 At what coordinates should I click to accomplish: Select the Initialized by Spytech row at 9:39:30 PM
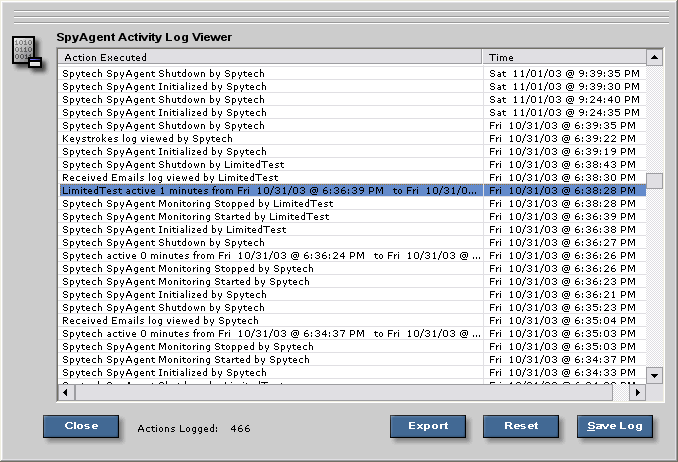352,87
